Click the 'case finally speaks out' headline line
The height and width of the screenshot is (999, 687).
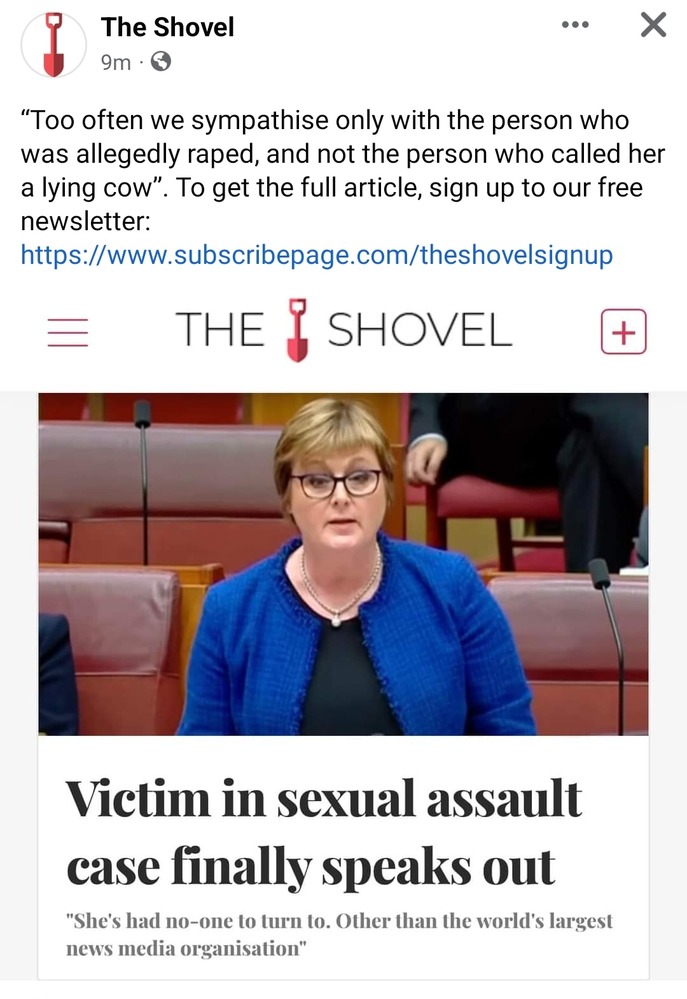310,868
